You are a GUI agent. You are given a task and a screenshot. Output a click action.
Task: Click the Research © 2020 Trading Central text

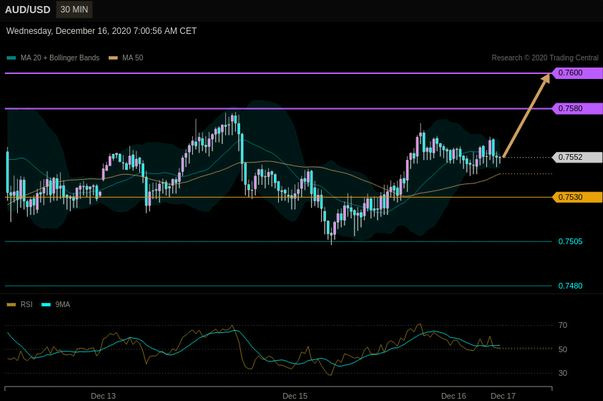pyautogui.click(x=545, y=58)
